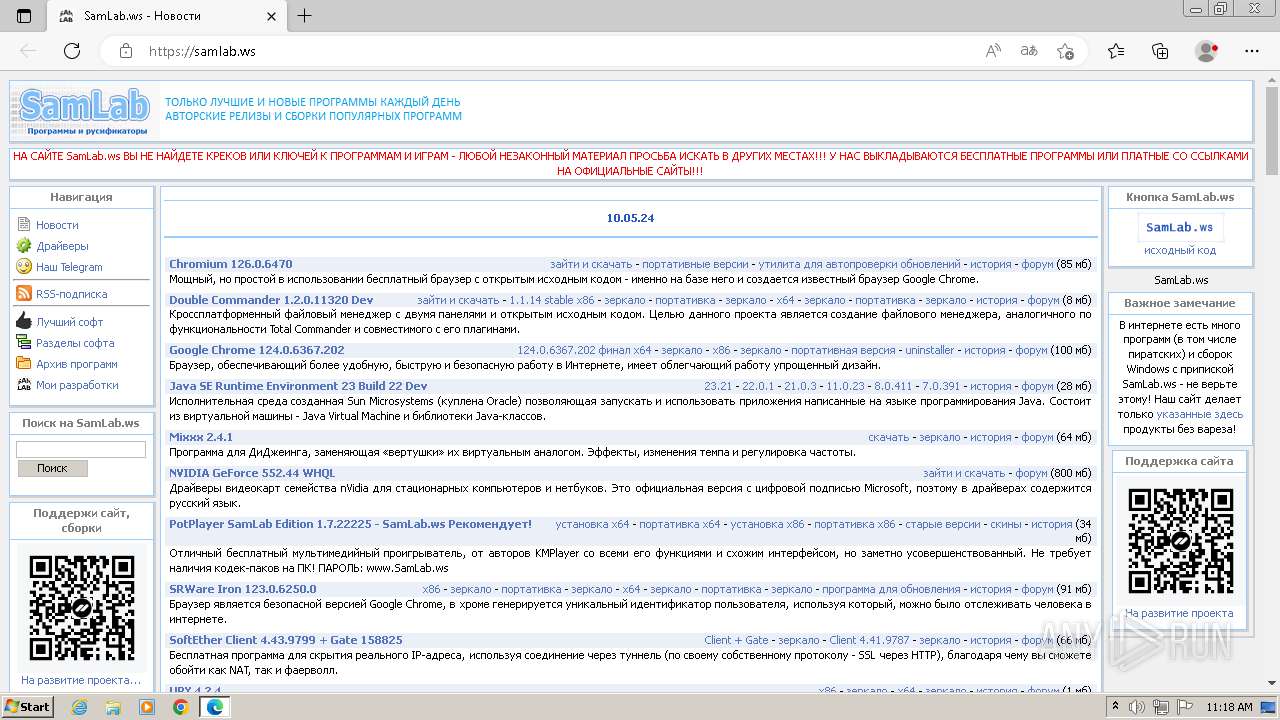Click QR code under Поддержка сайта

click(x=1180, y=541)
